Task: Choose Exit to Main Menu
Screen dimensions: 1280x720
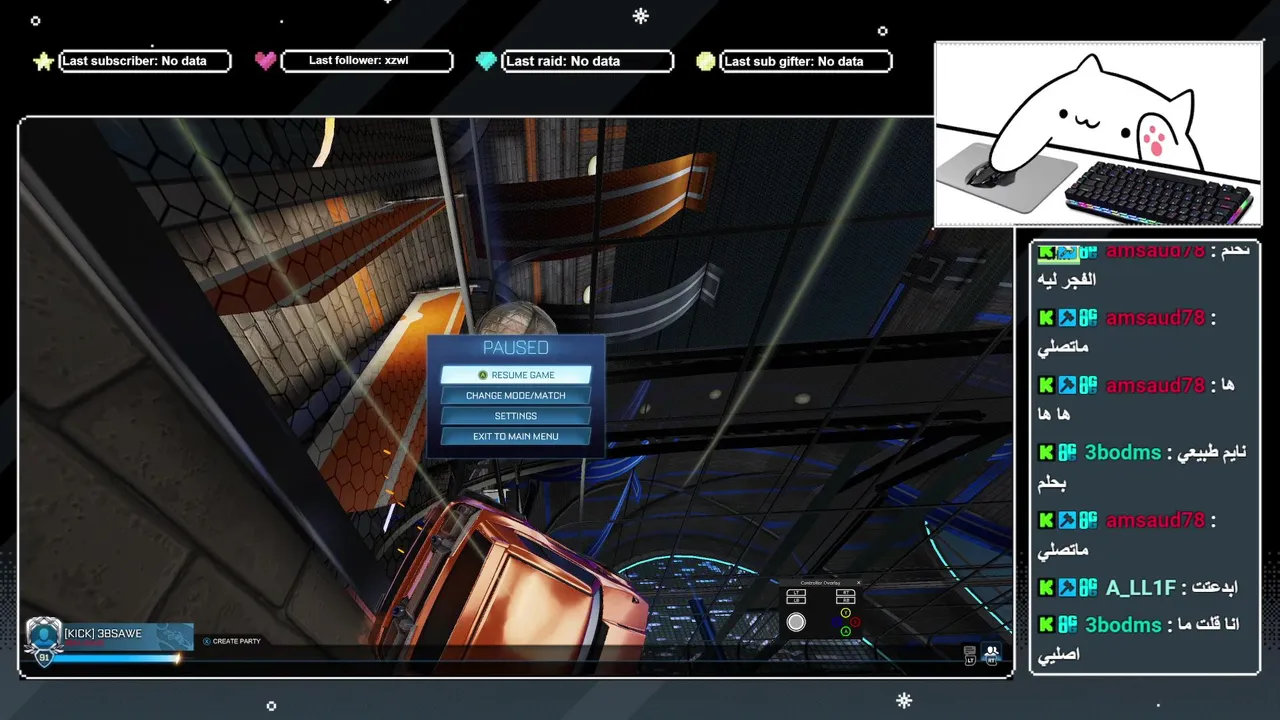Action: pyautogui.click(x=516, y=436)
